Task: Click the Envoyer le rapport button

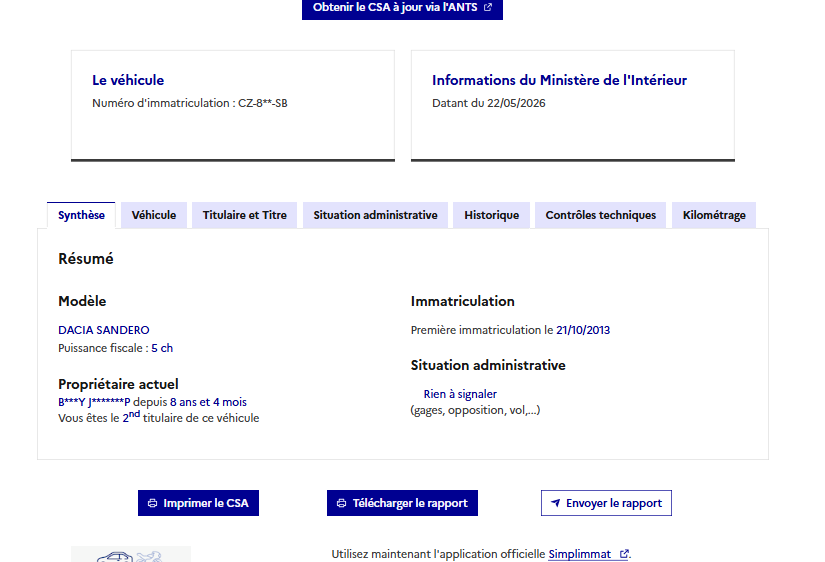Action: click(x=606, y=503)
